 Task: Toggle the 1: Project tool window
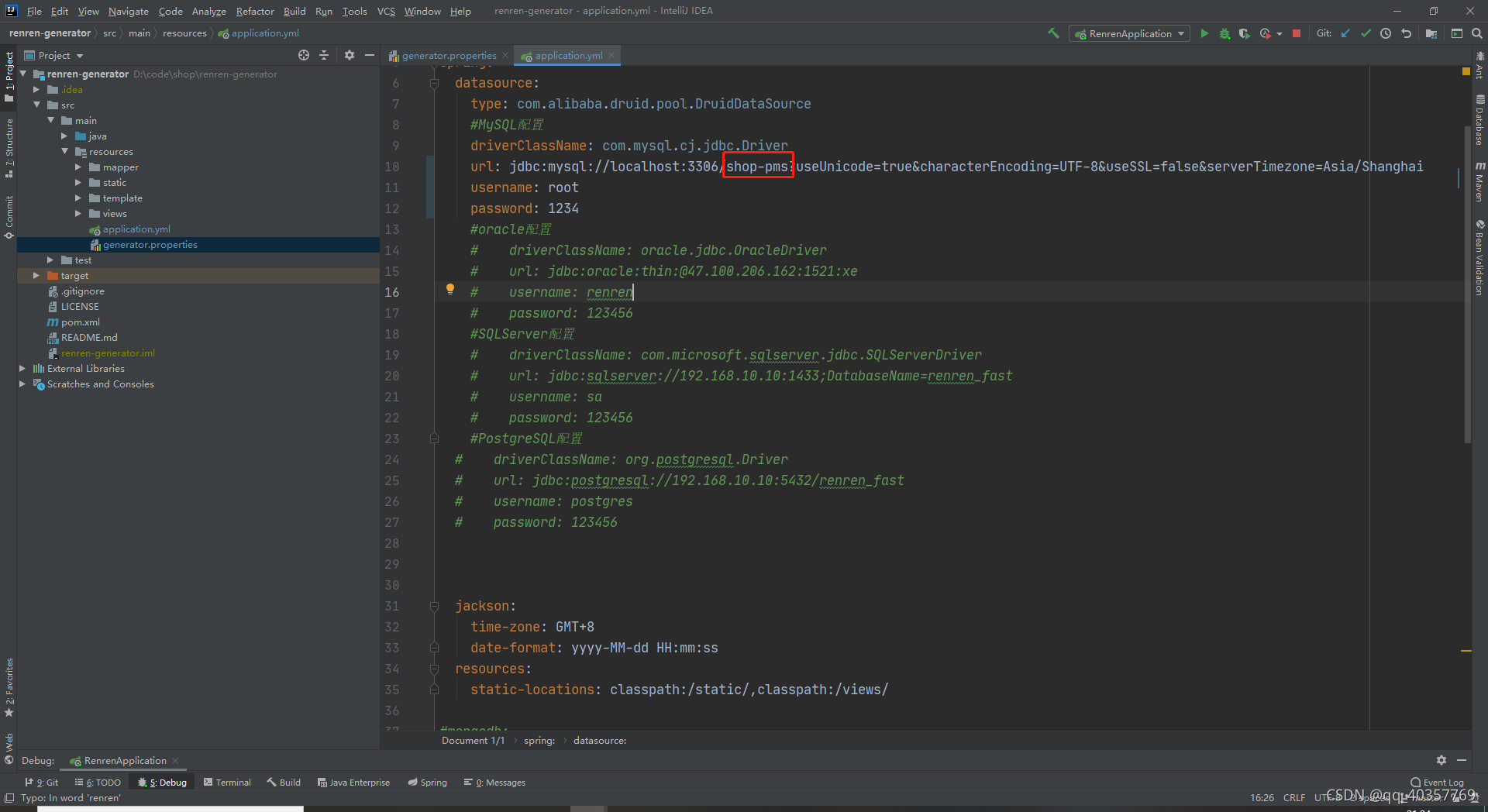[9, 76]
